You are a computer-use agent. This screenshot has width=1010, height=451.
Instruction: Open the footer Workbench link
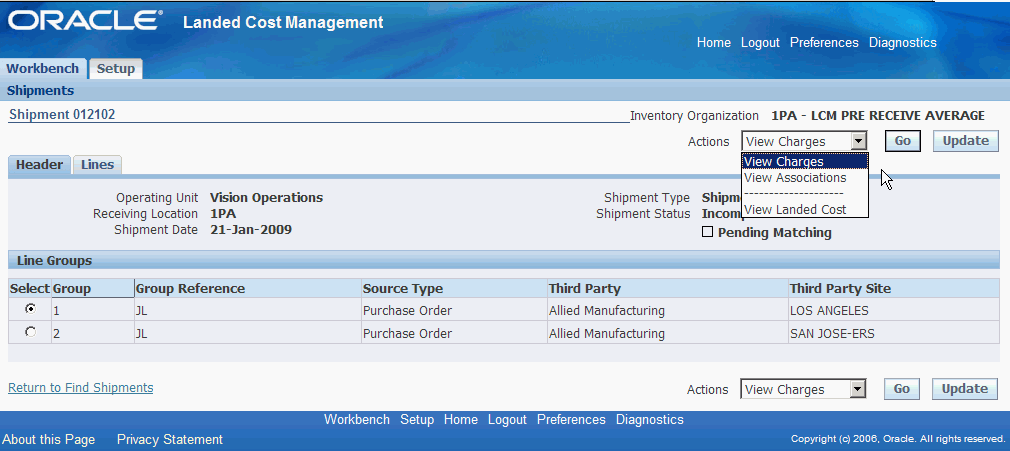click(357, 419)
